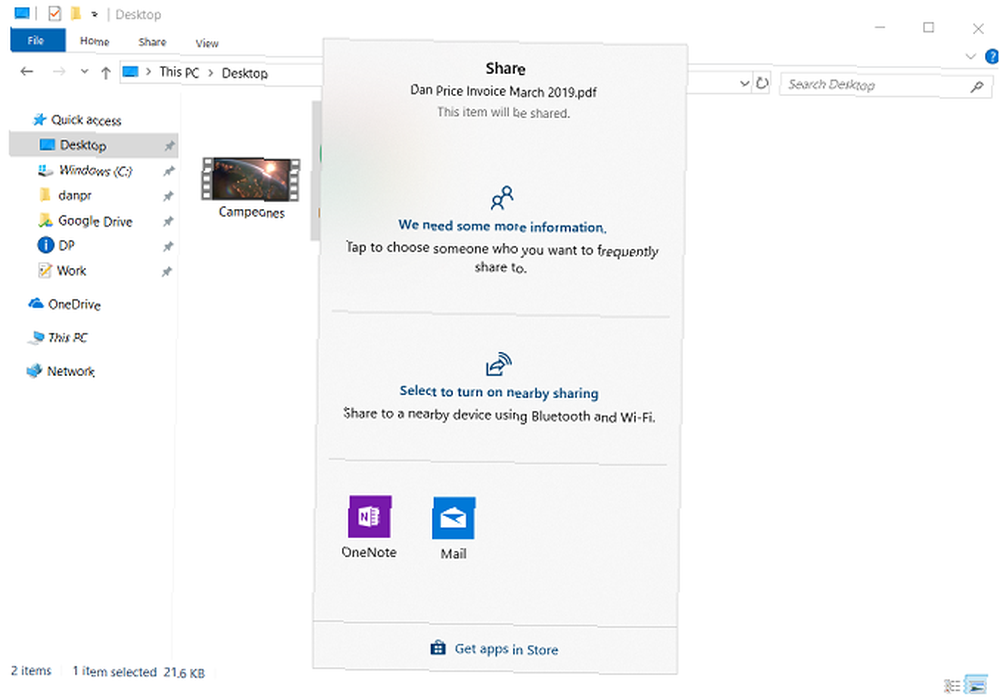Click the search magnifier icon
The image size is (1000, 697).
click(x=977, y=87)
